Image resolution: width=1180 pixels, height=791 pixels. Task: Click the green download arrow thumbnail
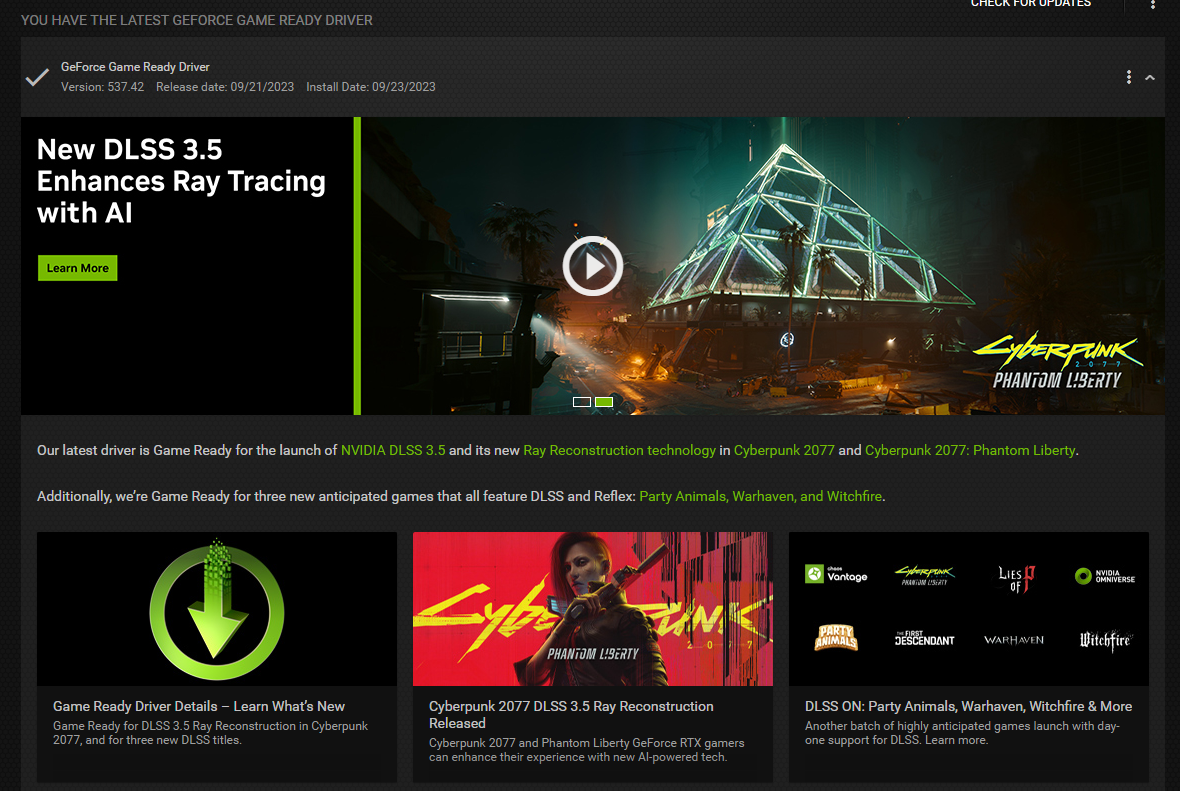pyautogui.click(x=217, y=609)
